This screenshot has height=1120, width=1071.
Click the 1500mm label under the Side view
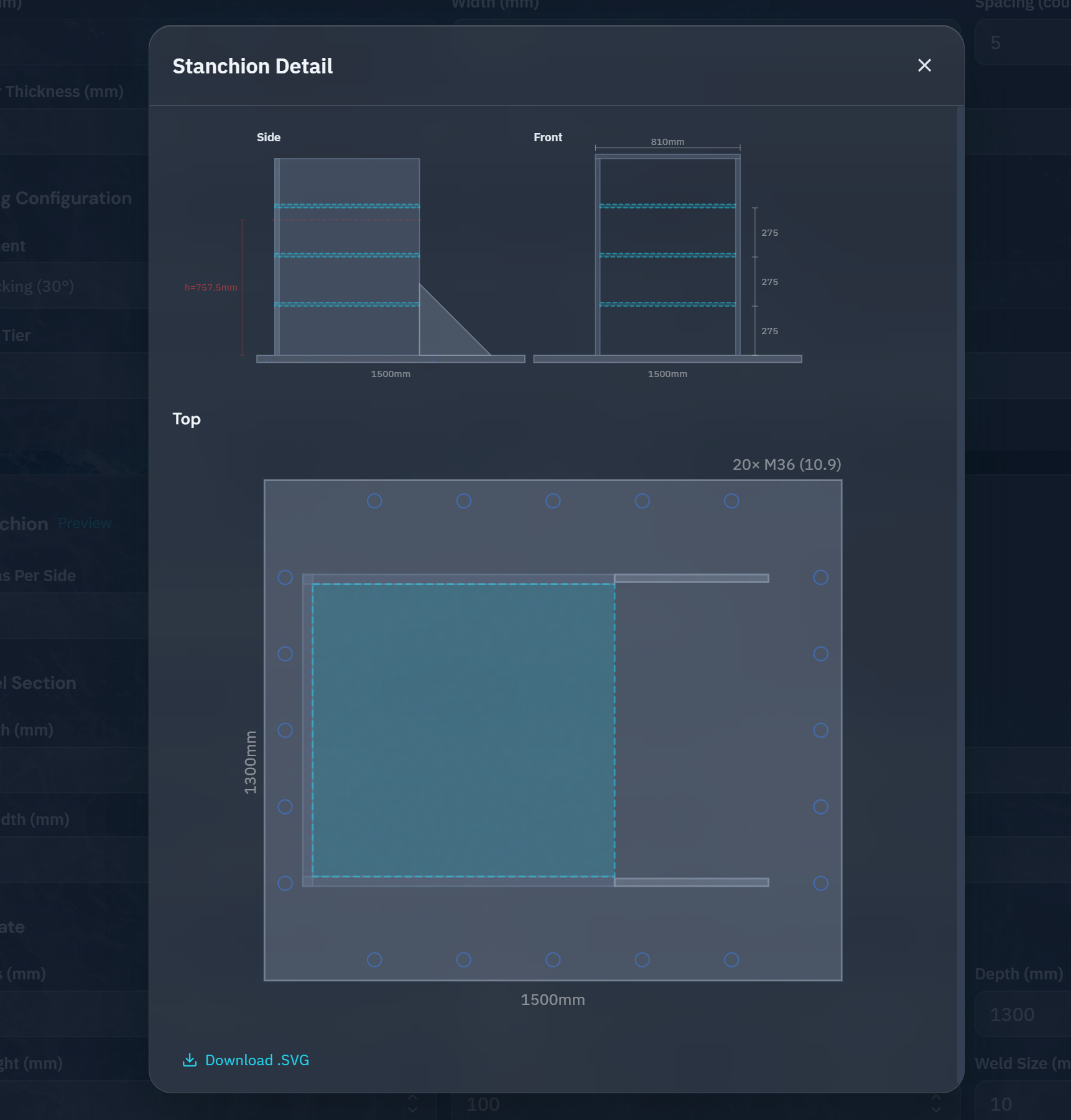click(x=391, y=374)
